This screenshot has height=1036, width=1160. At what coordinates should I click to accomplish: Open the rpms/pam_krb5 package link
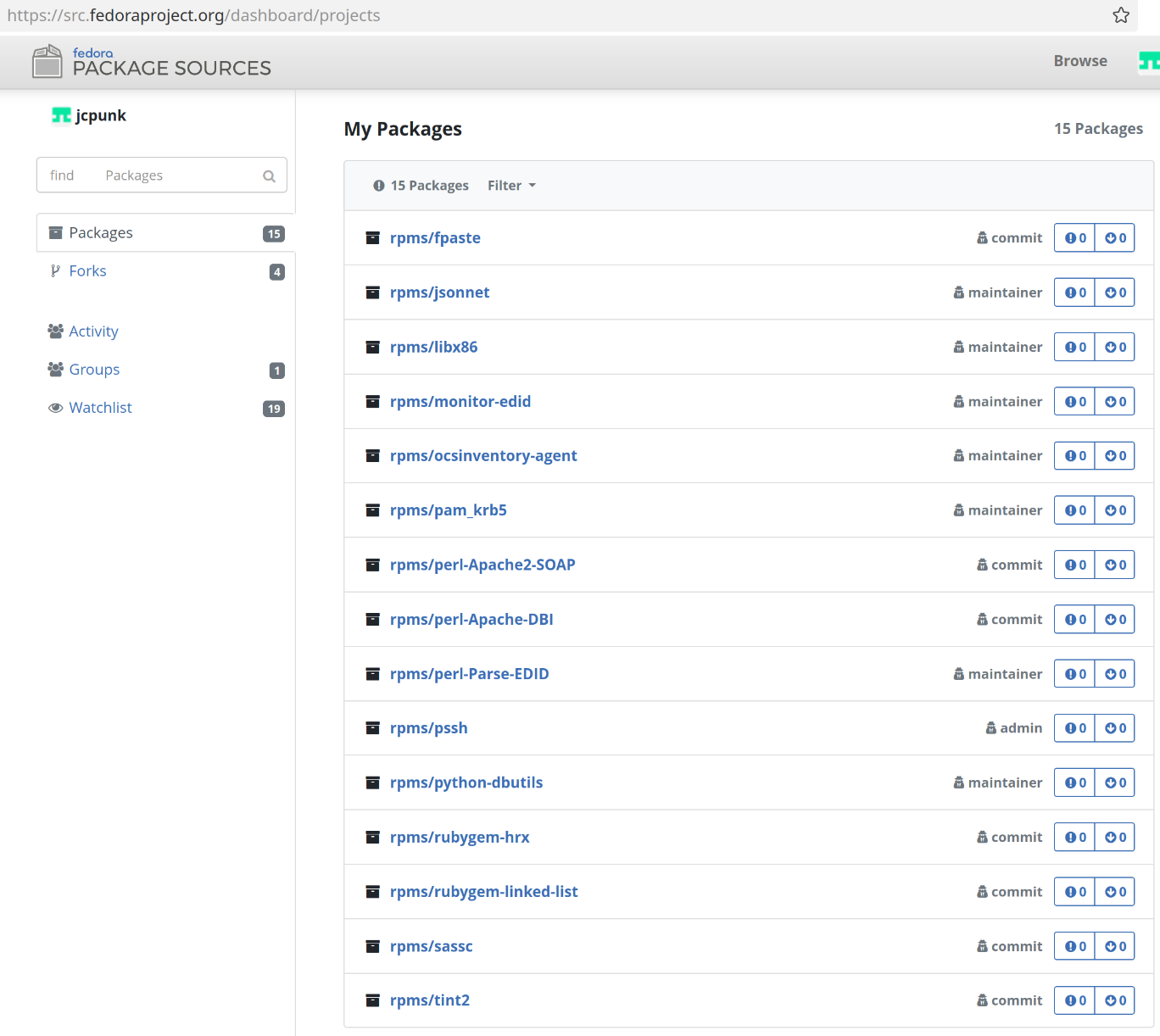coord(449,510)
